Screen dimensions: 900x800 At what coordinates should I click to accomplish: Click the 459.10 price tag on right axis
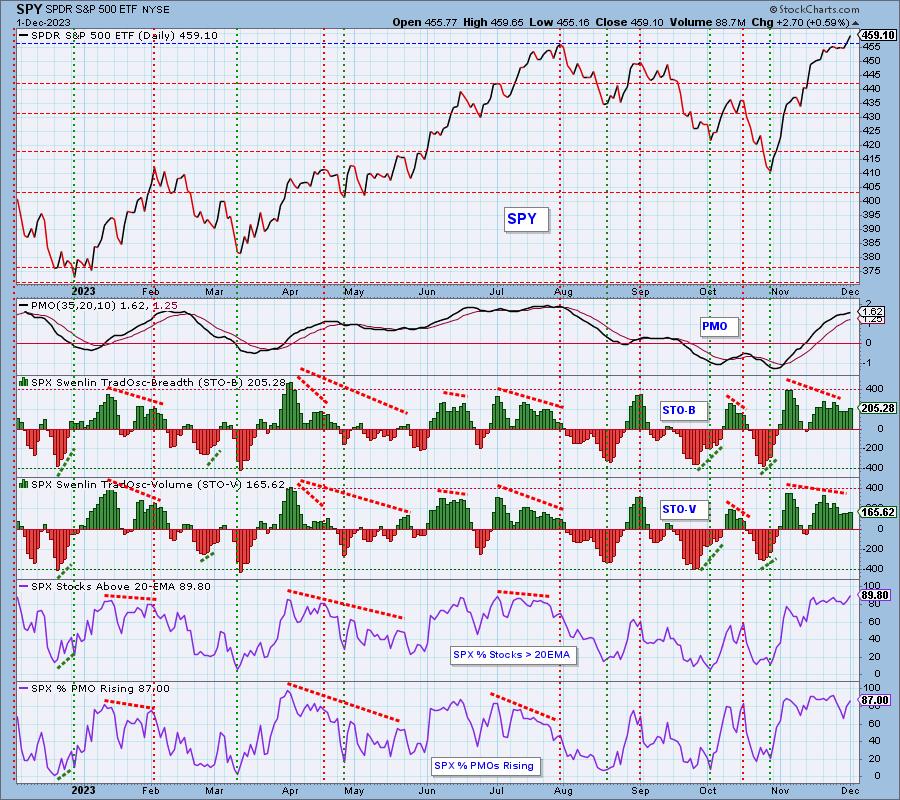[x=878, y=35]
